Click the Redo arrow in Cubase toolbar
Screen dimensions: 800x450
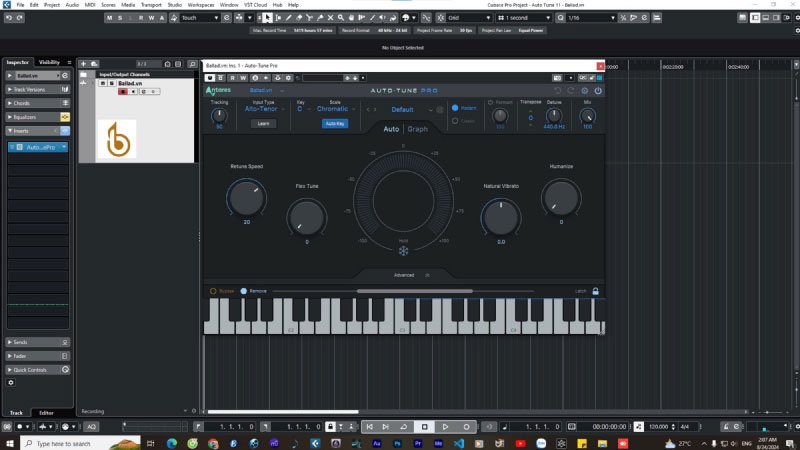(19, 18)
